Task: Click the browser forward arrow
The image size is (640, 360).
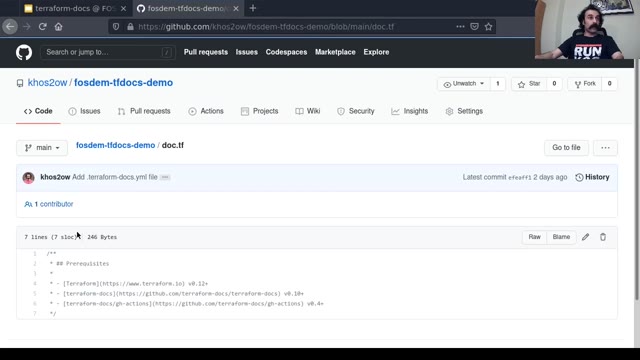Action: (27, 27)
